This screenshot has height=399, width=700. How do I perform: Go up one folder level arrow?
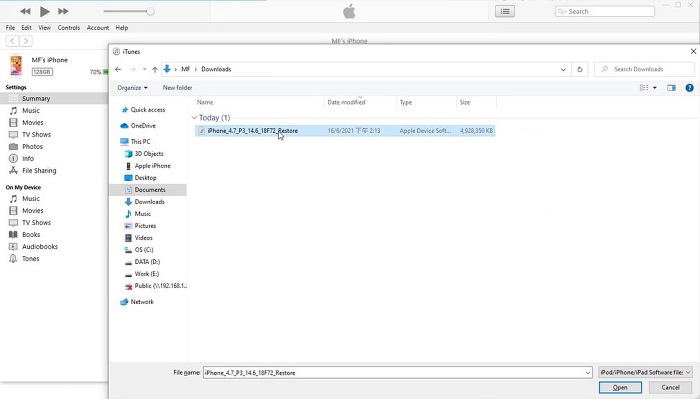(155, 69)
